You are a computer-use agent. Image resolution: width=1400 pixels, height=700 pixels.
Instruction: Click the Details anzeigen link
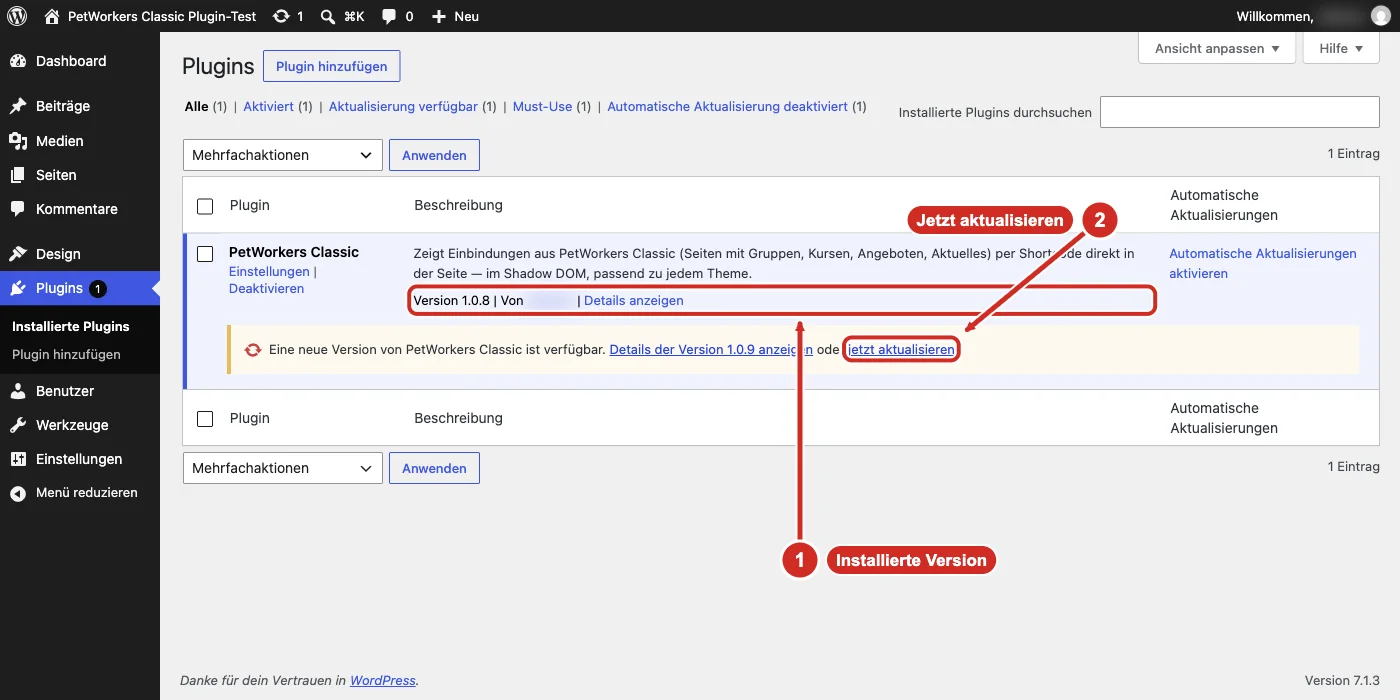tap(634, 300)
